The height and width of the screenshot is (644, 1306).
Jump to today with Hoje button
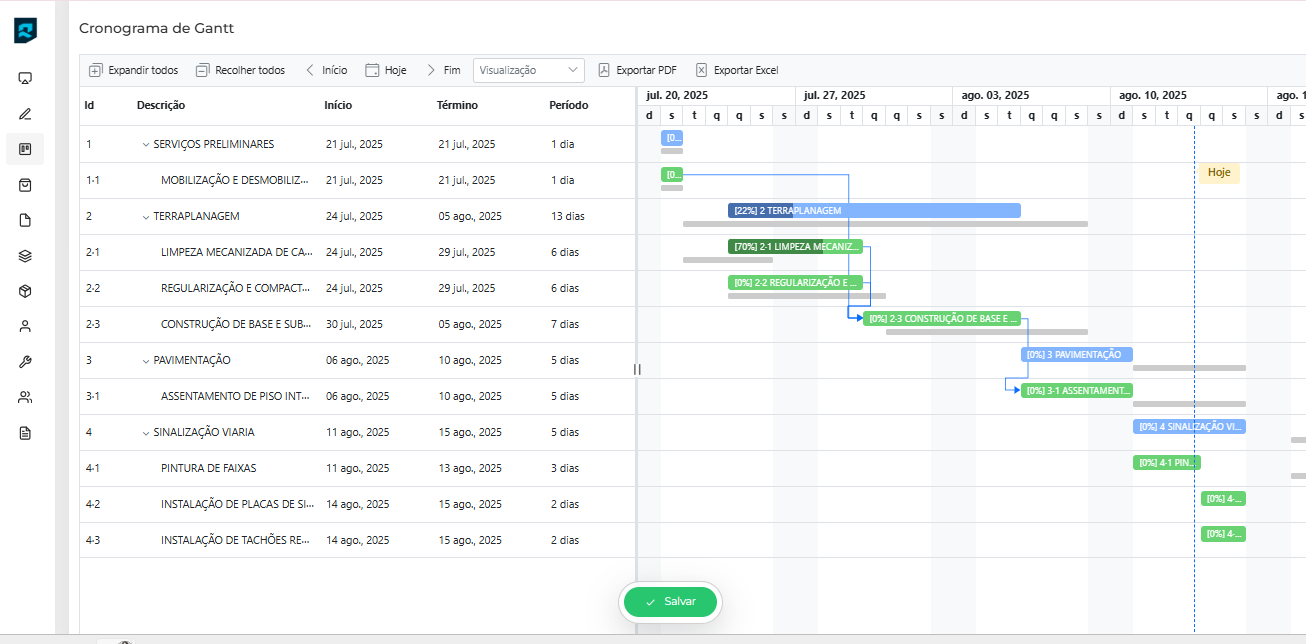pyautogui.click(x=386, y=70)
